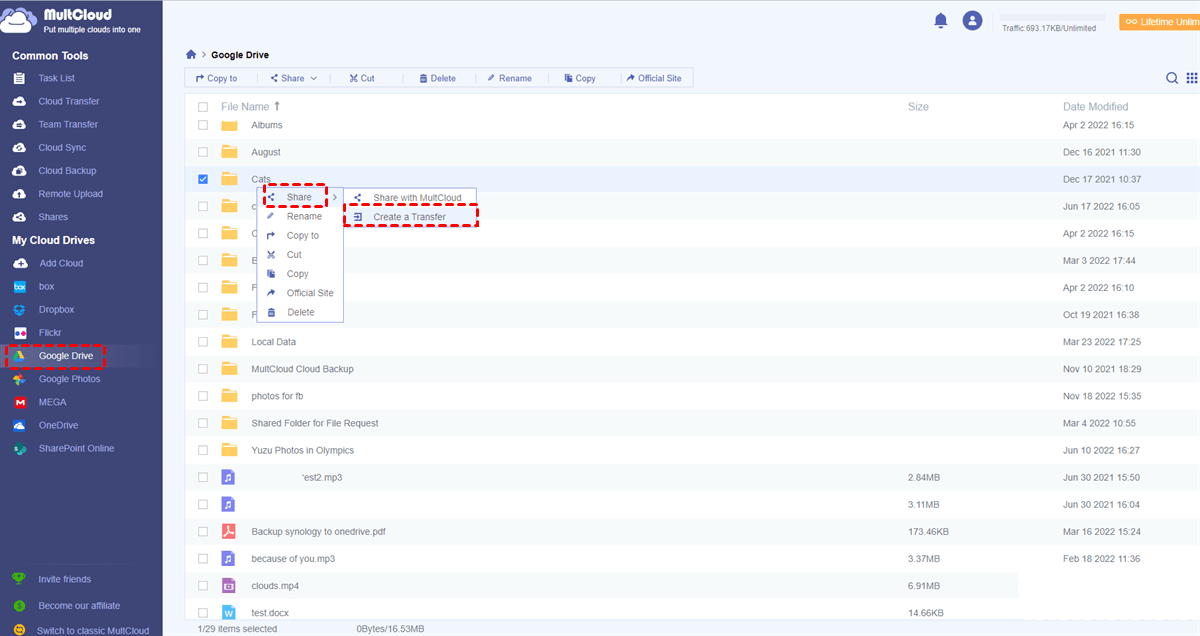Image resolution: width=1200 pixels, height=636 pixels.
Task: Open the Albums folder
Action: tap(267, 125)
